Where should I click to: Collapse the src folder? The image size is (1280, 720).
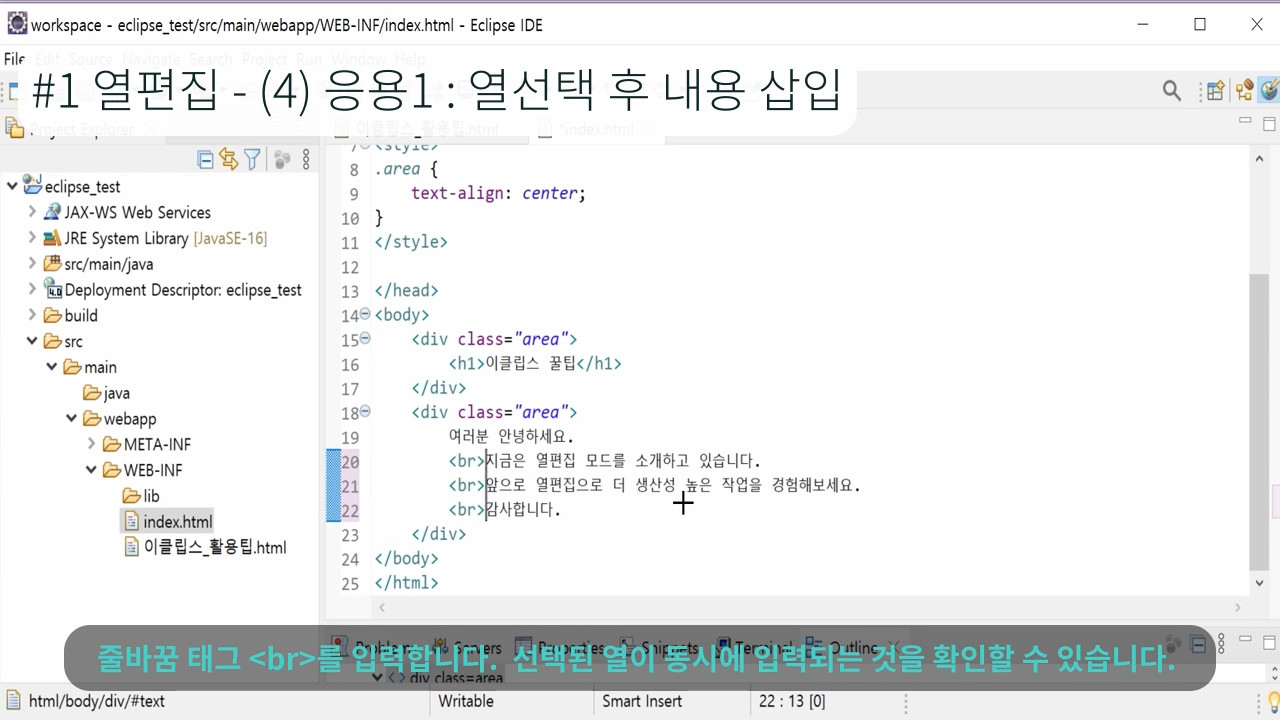click(x=32, y=341)
